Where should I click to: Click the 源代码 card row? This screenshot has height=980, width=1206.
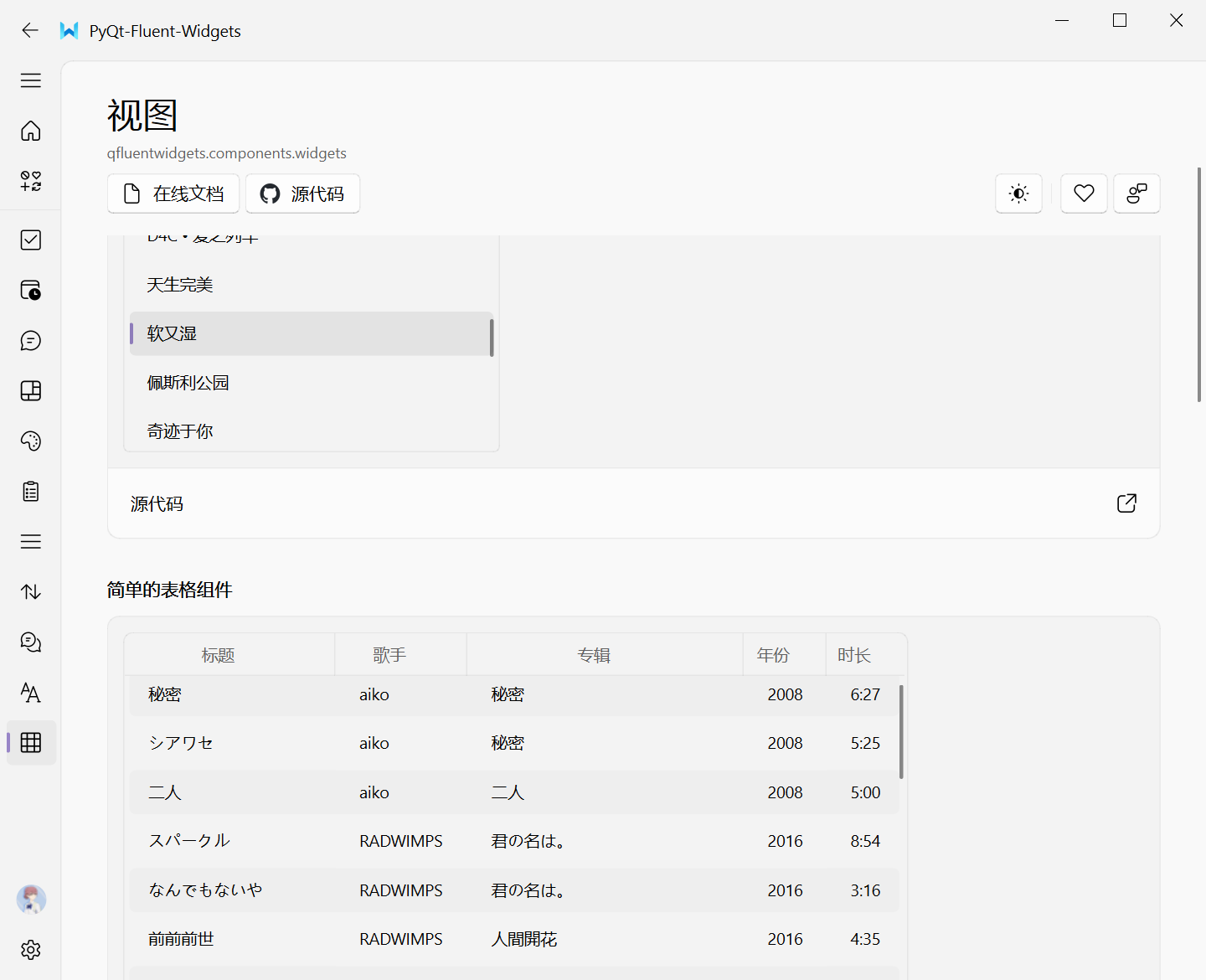[x=634, y=503]
